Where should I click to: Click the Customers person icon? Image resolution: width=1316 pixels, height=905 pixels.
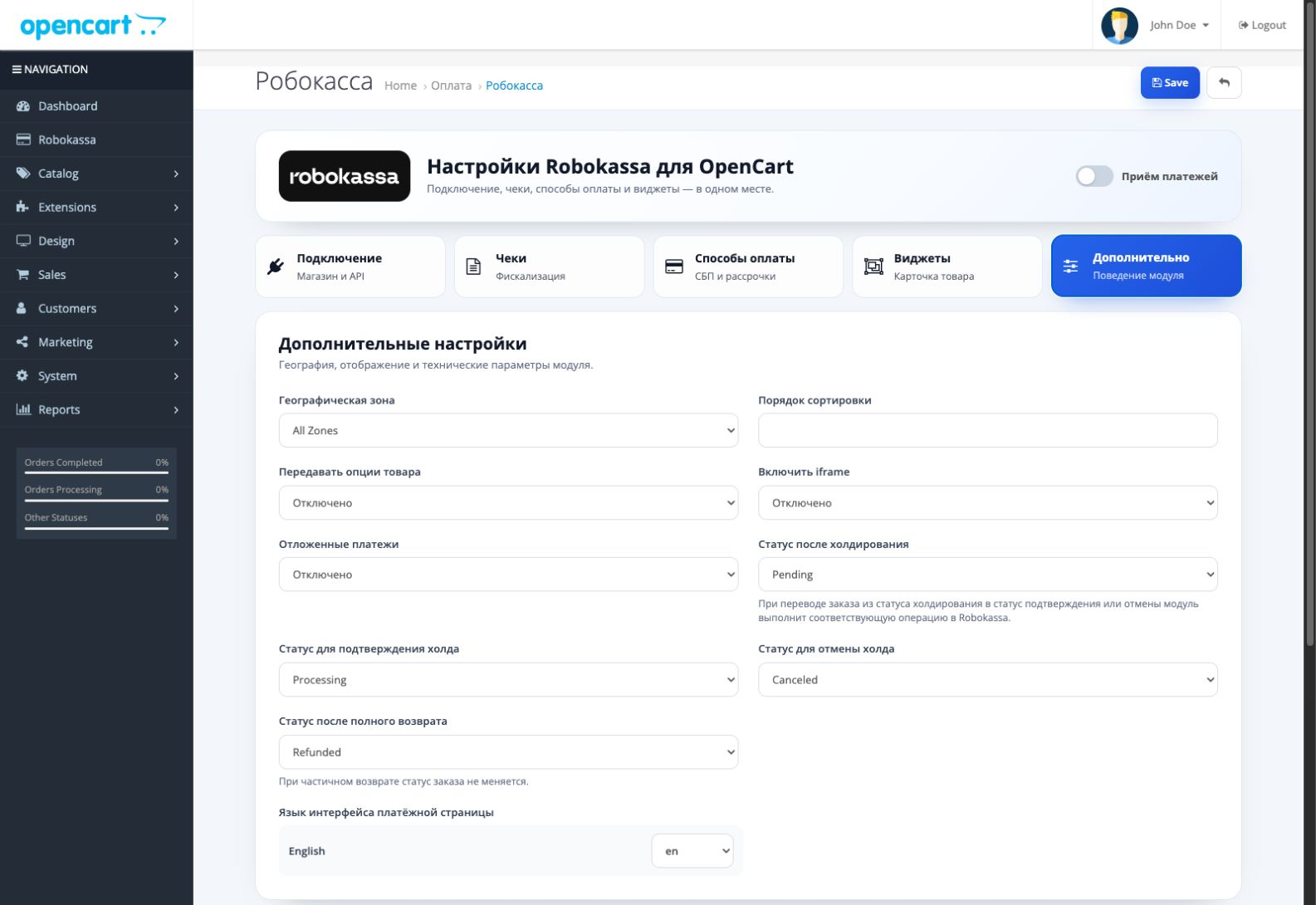pos(23,308)
